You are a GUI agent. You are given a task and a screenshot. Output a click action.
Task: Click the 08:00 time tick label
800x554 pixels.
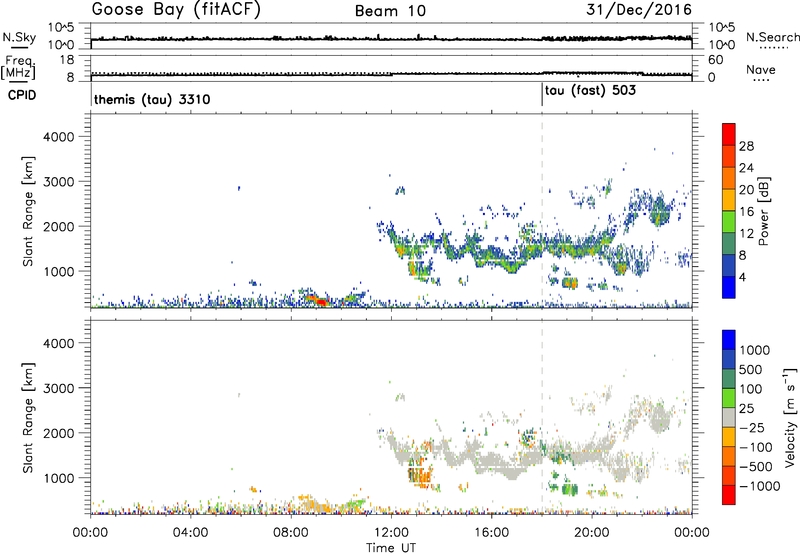[x=291, y=533]
